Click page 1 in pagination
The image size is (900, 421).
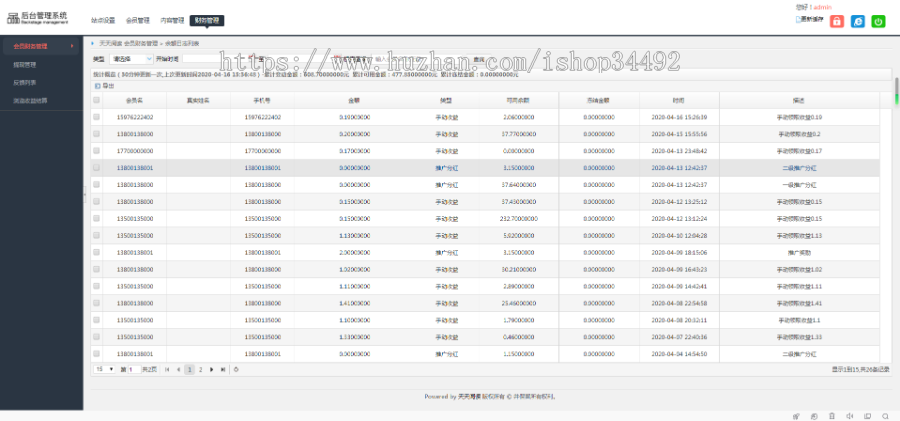pyautogui.click(x=189, y=369)
